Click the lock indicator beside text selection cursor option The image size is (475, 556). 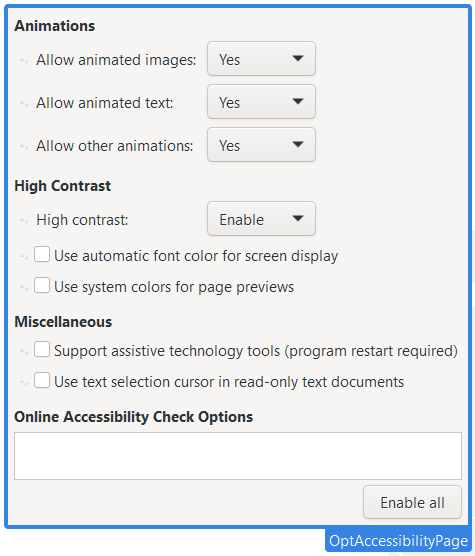[x=24, y=382]
